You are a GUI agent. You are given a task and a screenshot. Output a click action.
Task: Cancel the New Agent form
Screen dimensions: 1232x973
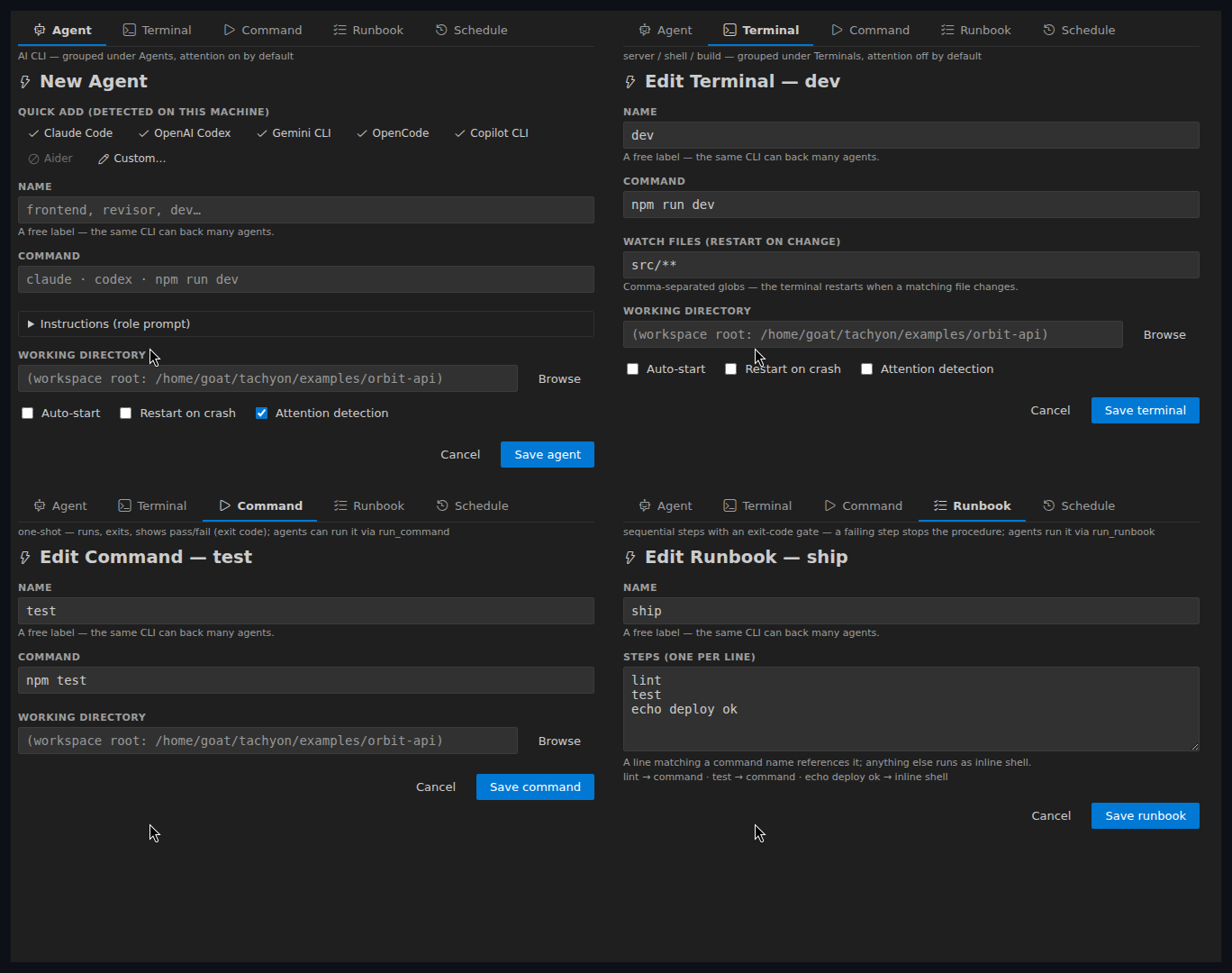coord(460,455)
